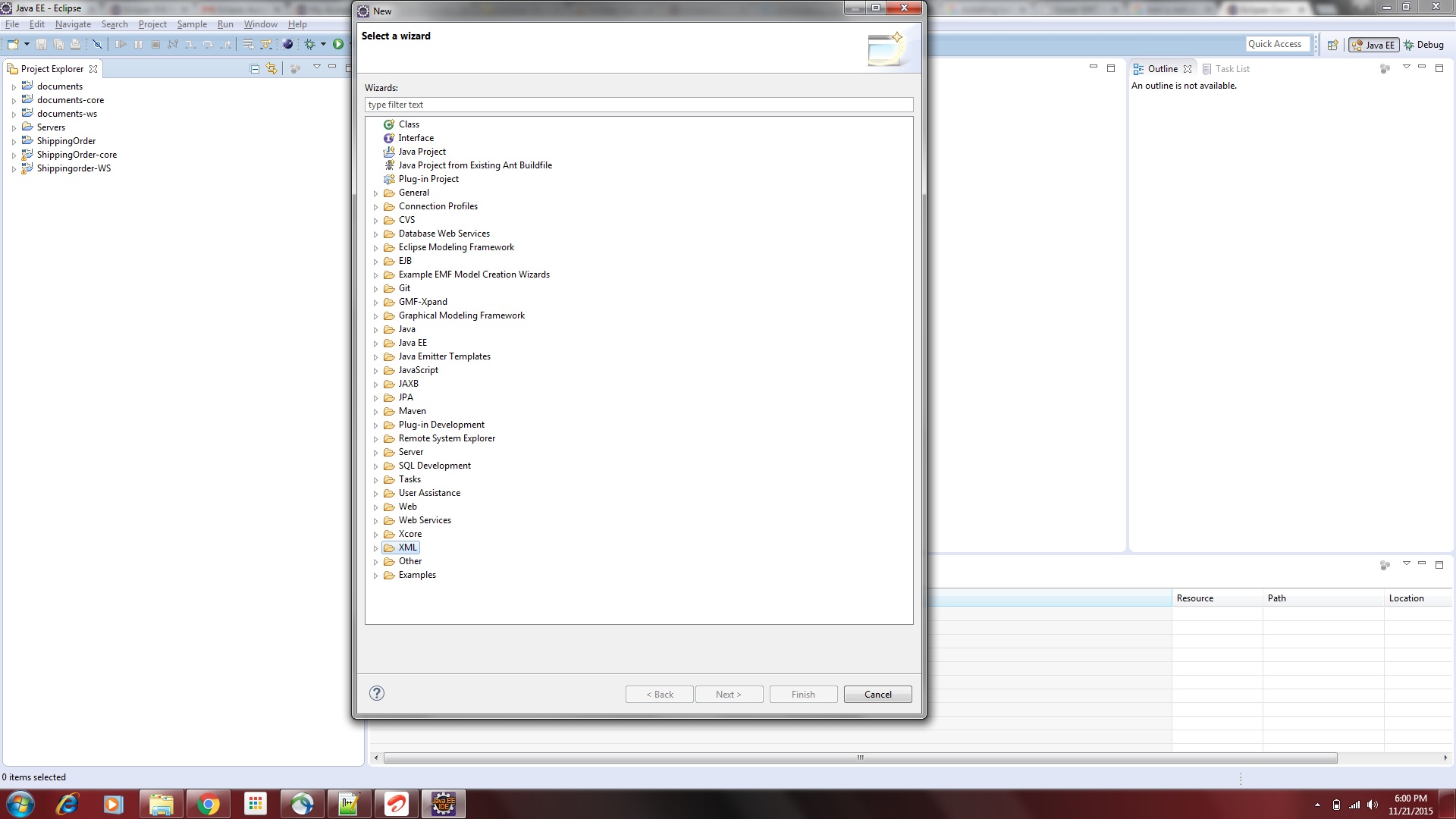Click the Step Into icon
The image size is (1456, 819).
(190, 44)
